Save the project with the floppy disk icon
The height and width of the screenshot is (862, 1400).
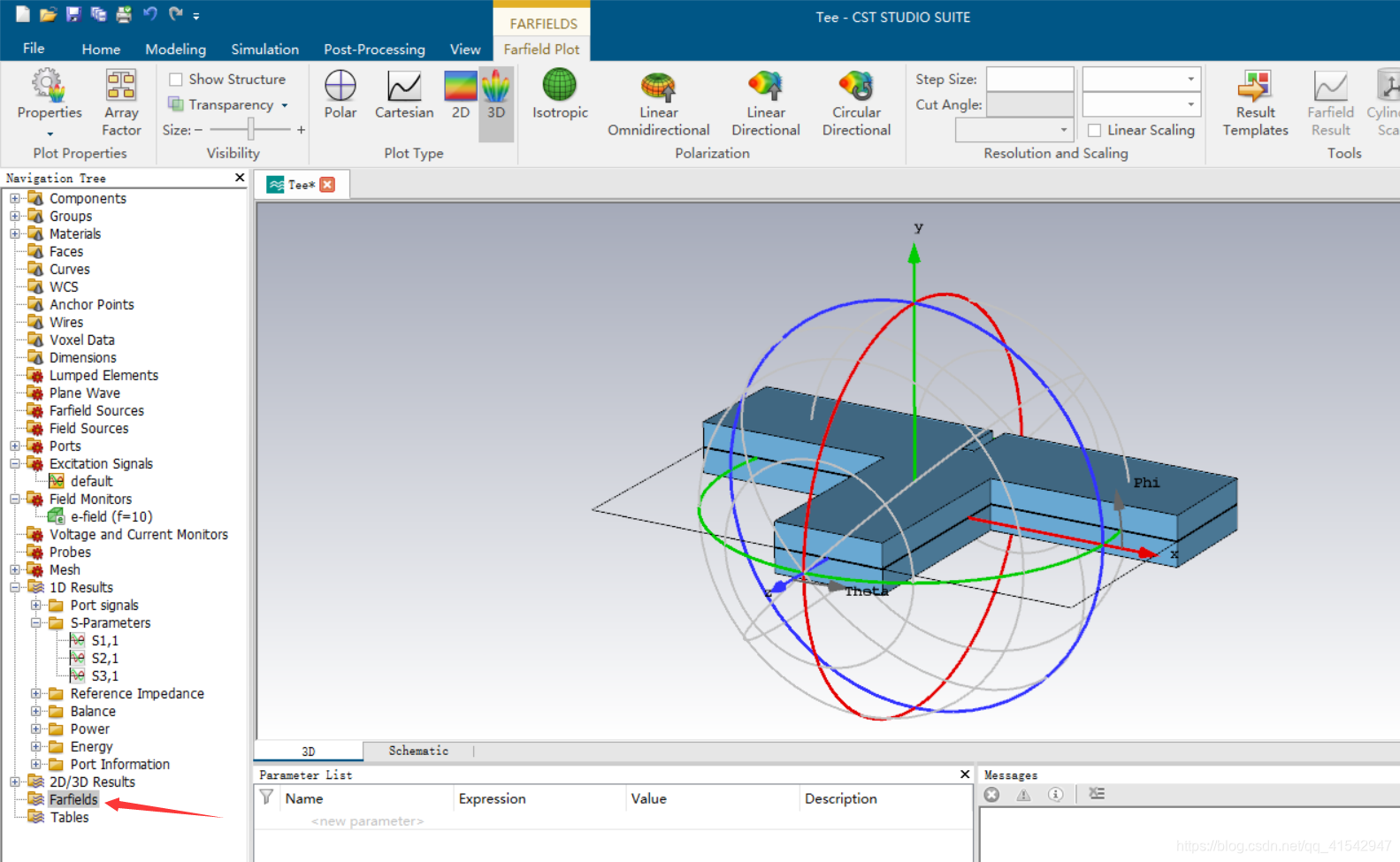(x=73, y=14)
